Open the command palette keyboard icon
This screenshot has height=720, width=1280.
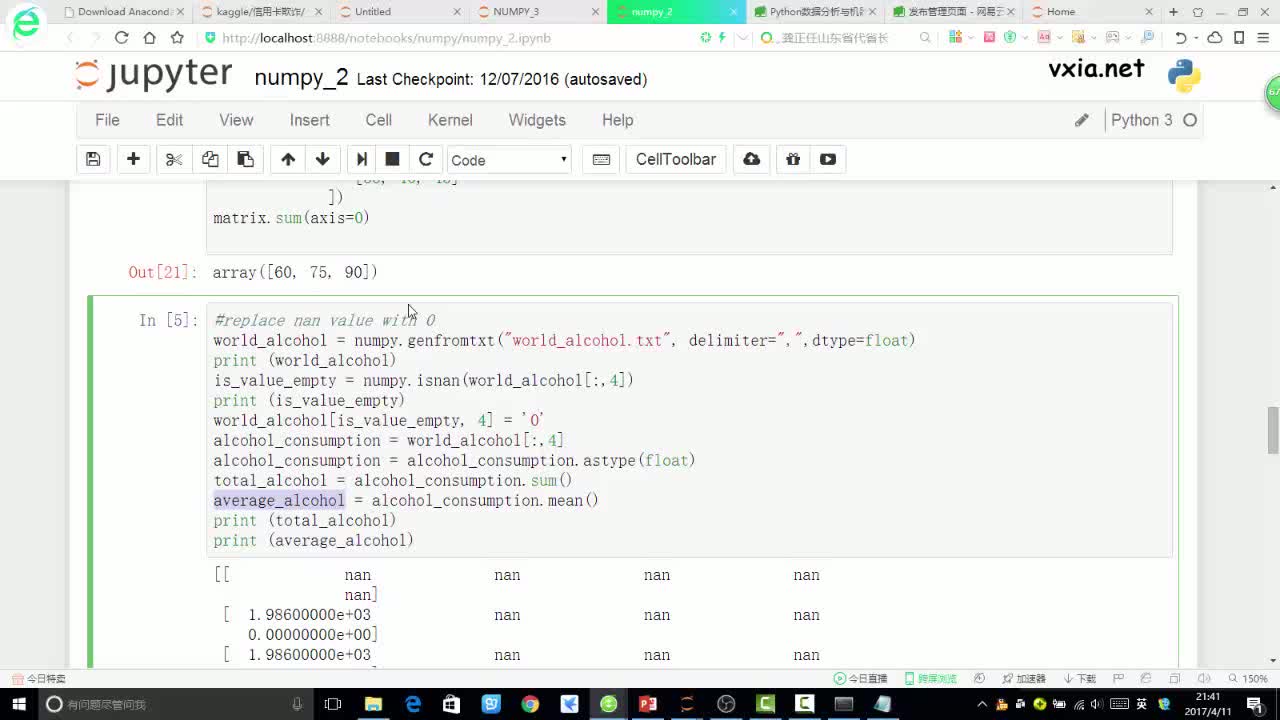(x=601, y=159)
